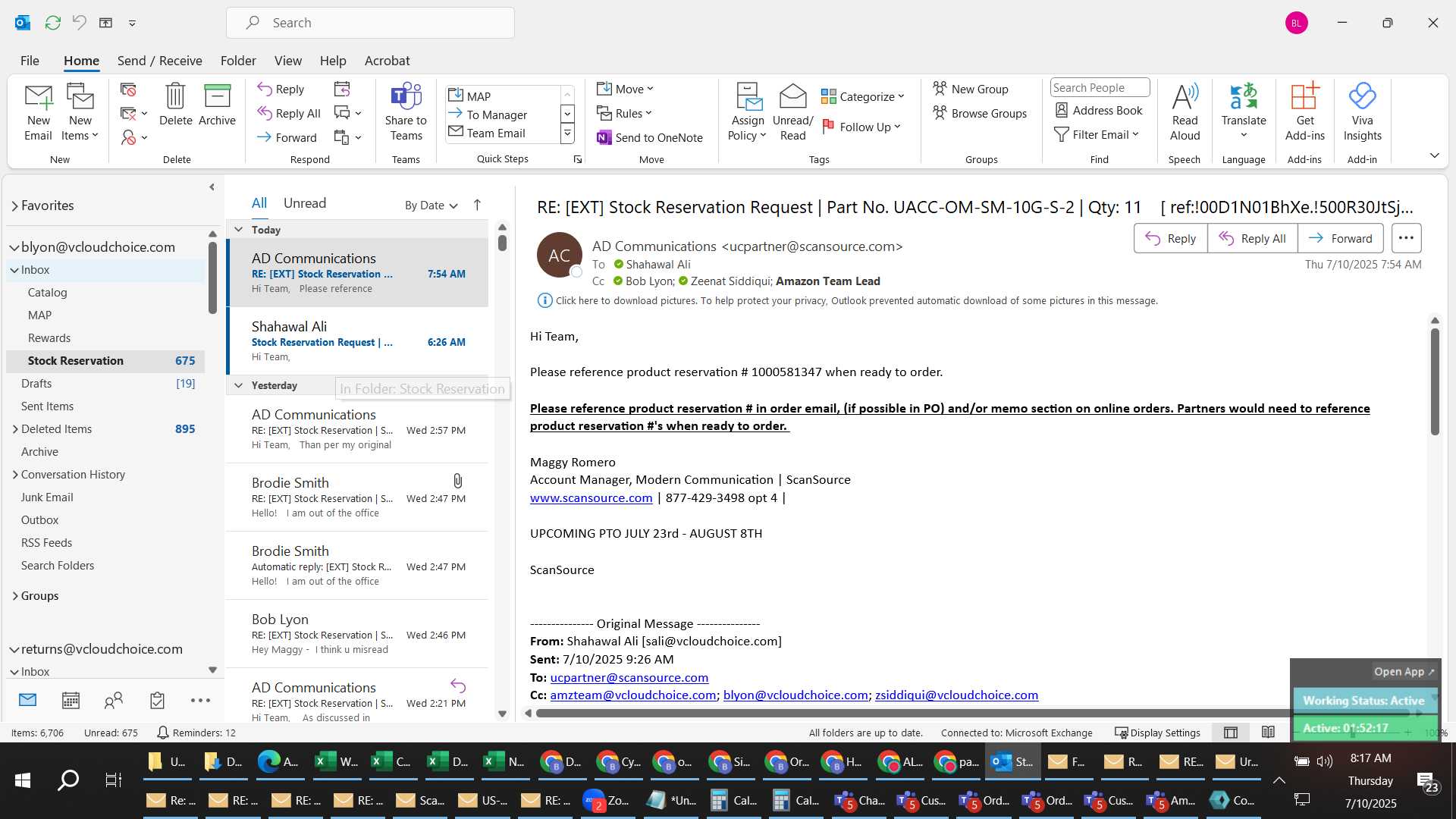Click Browse Groups
Viewport: 1456px width, 819px height.
tap(979, 113)
